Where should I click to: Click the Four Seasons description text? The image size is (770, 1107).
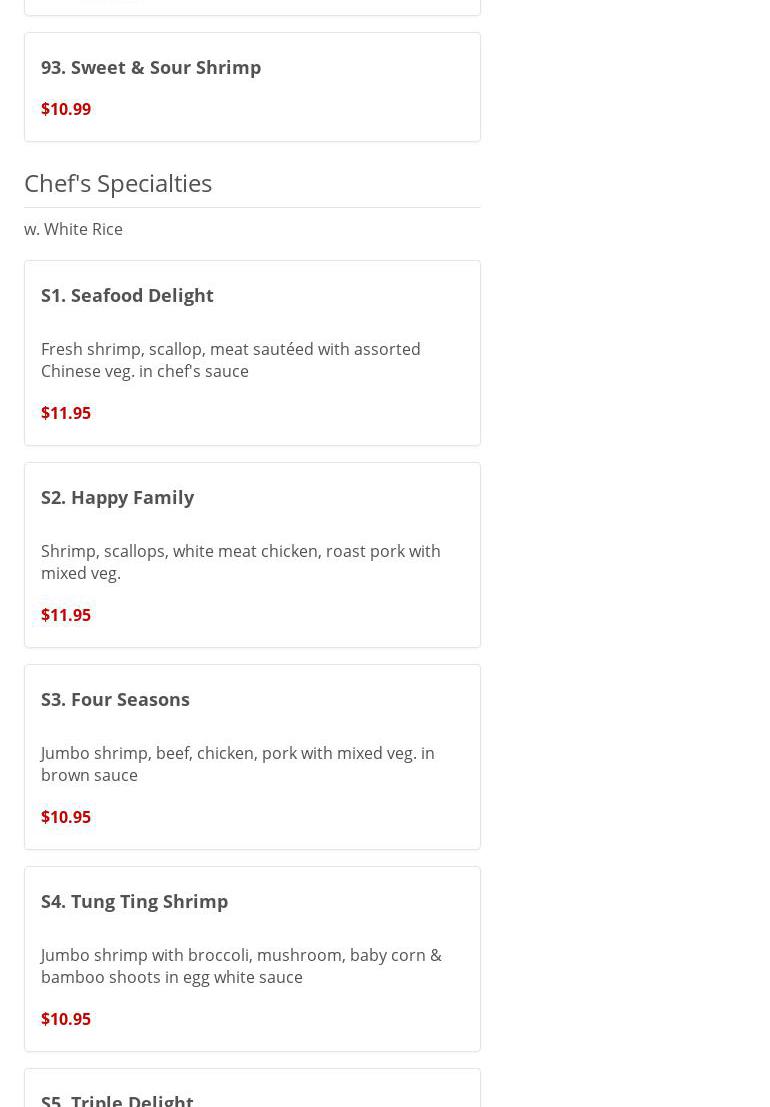point(237,764)
